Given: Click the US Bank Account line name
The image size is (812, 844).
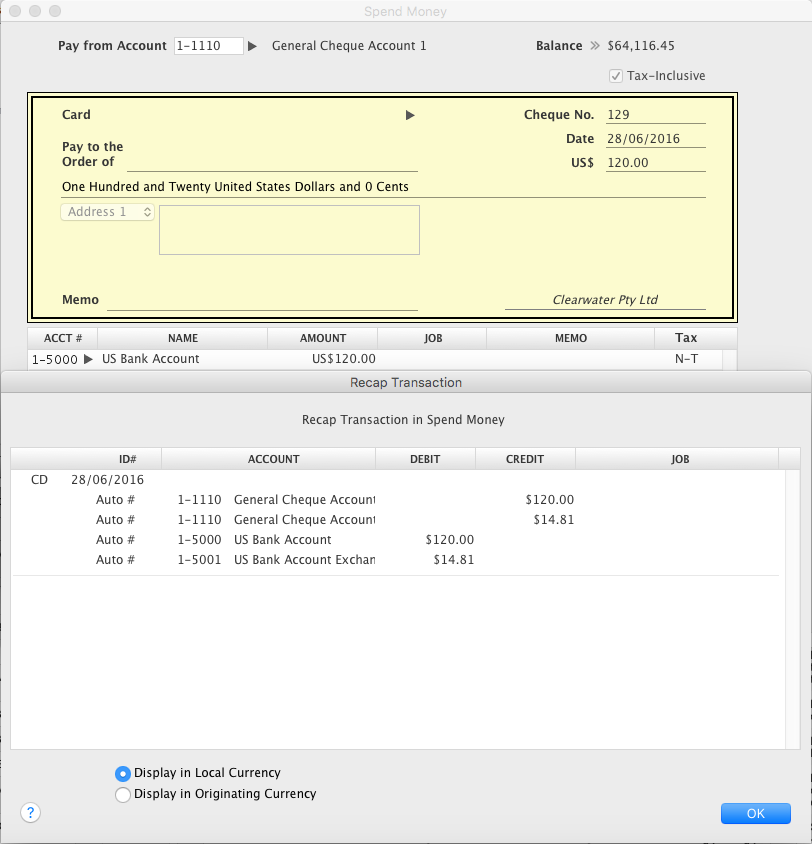Looking at the screenshot, I should tap(151, 359).
